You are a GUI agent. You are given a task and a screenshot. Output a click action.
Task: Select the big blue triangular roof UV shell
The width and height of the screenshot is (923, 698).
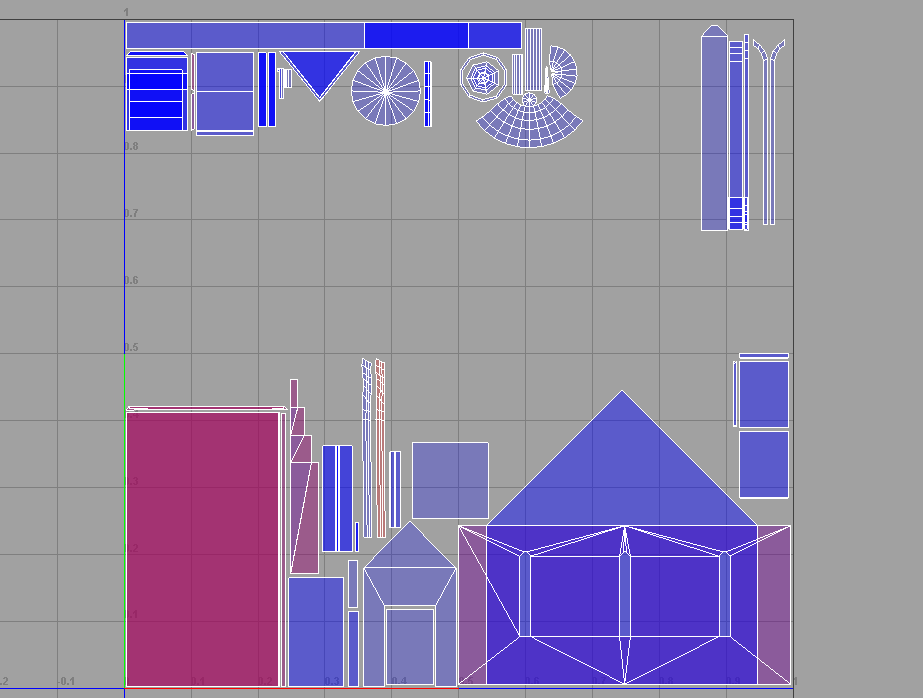[x=622, y=471]
